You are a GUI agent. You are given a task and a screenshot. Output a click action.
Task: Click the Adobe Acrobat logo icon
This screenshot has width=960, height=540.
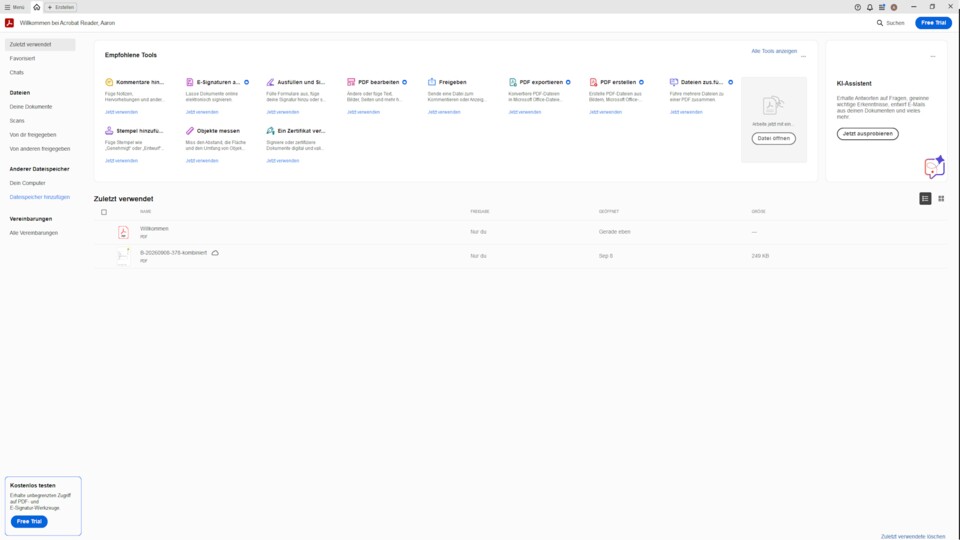(x=9, y=23)
